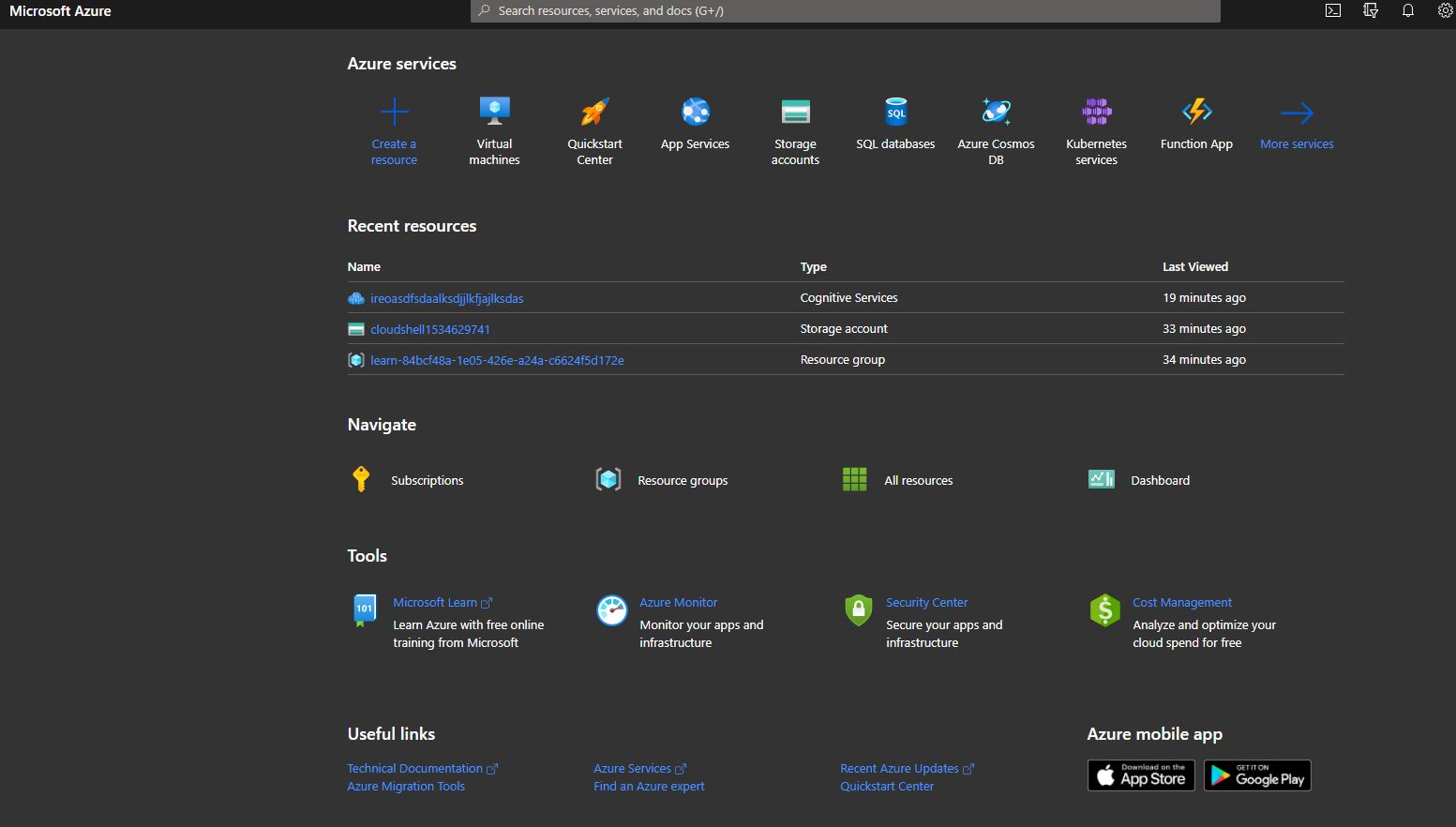Click More services arrow
Viewport: 1456px width, 827px height.
coord(1297,117)
